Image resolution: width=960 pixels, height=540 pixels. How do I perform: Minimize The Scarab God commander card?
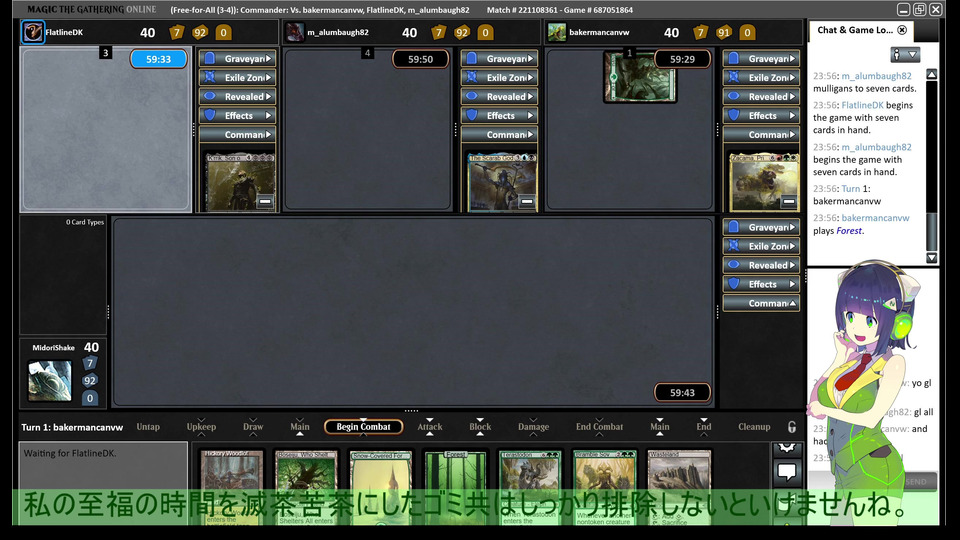tap(527, 201)
